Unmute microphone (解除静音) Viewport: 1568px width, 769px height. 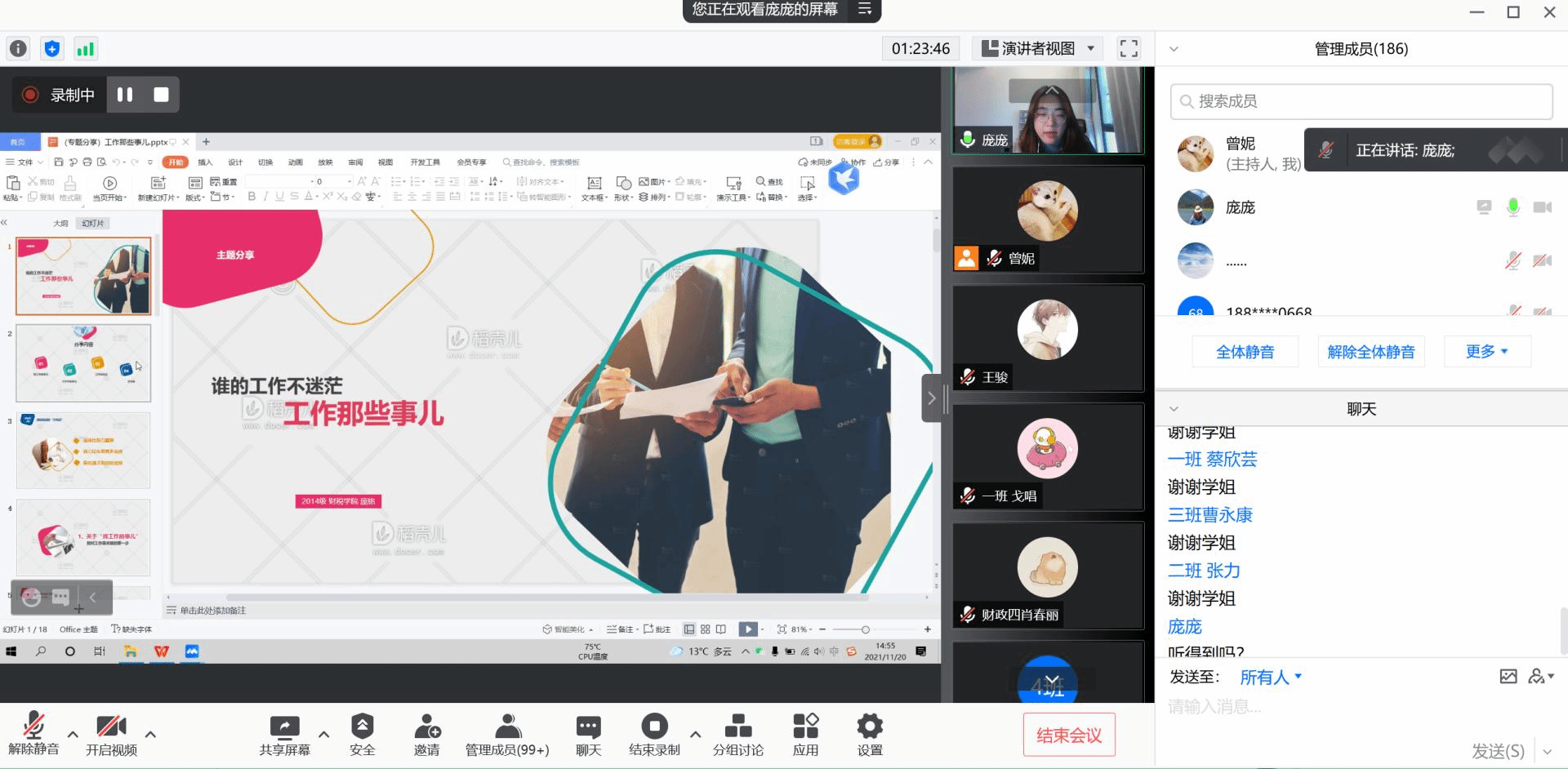pos(33,727)
